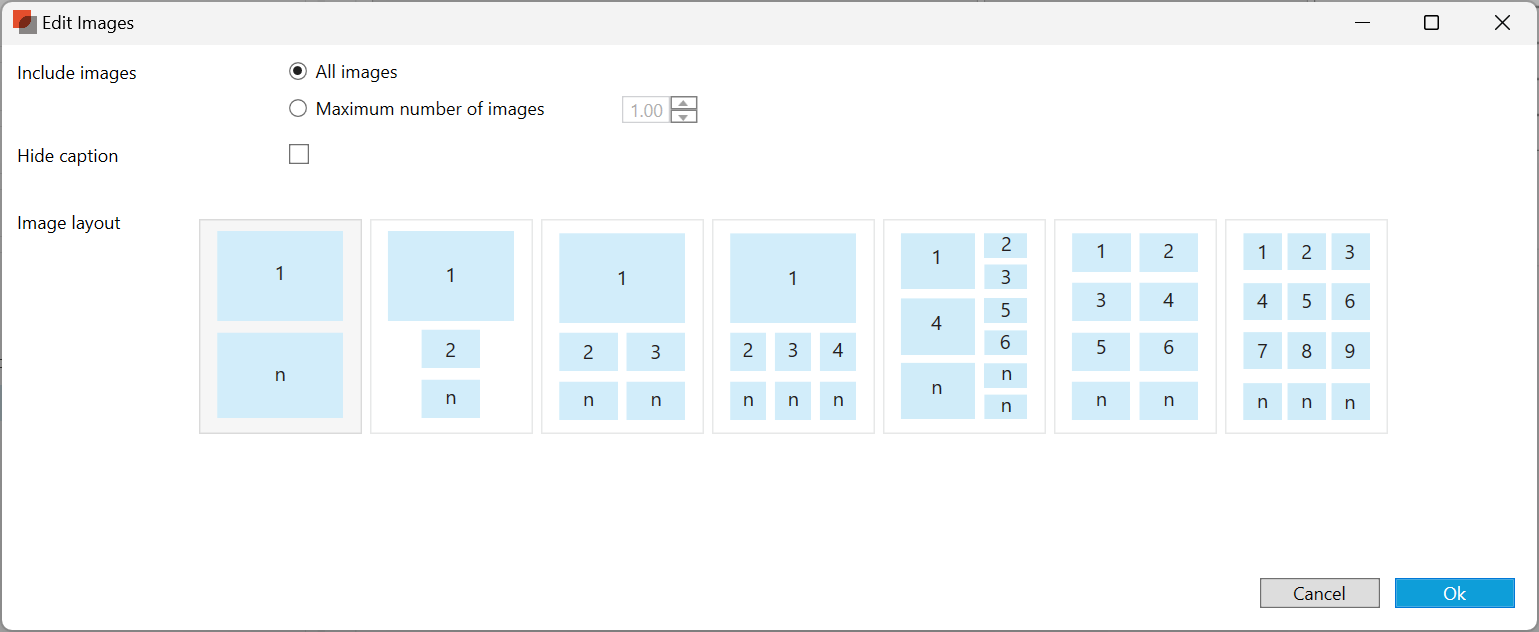Choose Maximum number of images option
Screen dimensions: 1539x632
pyautogui.click(x=298, y=109)
